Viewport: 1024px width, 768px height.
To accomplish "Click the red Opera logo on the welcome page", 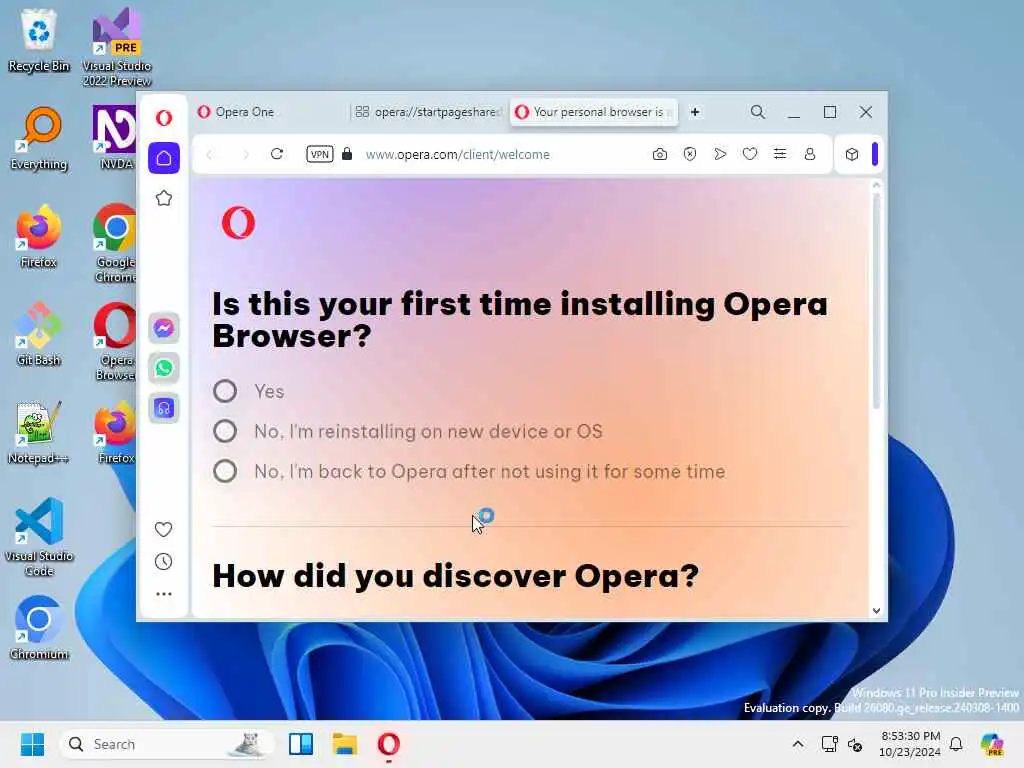I will tap(238, 223).
